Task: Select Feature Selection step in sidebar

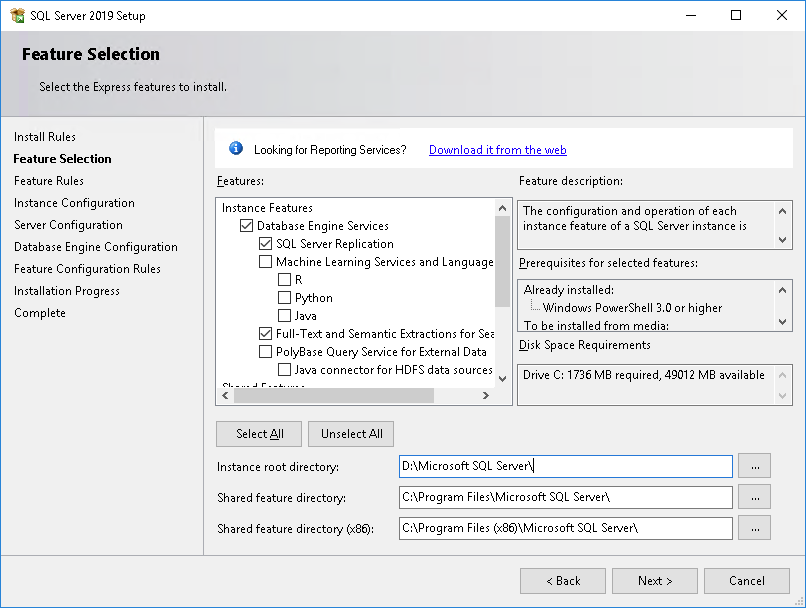Action: (62, 159)
